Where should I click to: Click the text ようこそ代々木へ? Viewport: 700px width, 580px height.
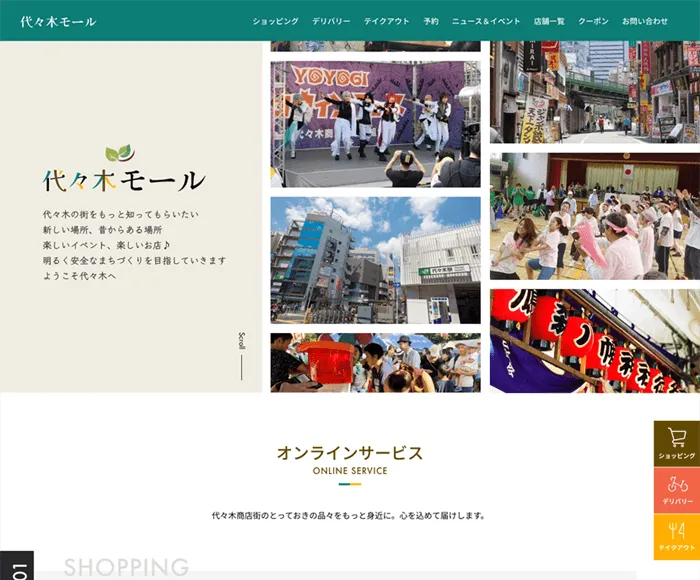(79, 276)
